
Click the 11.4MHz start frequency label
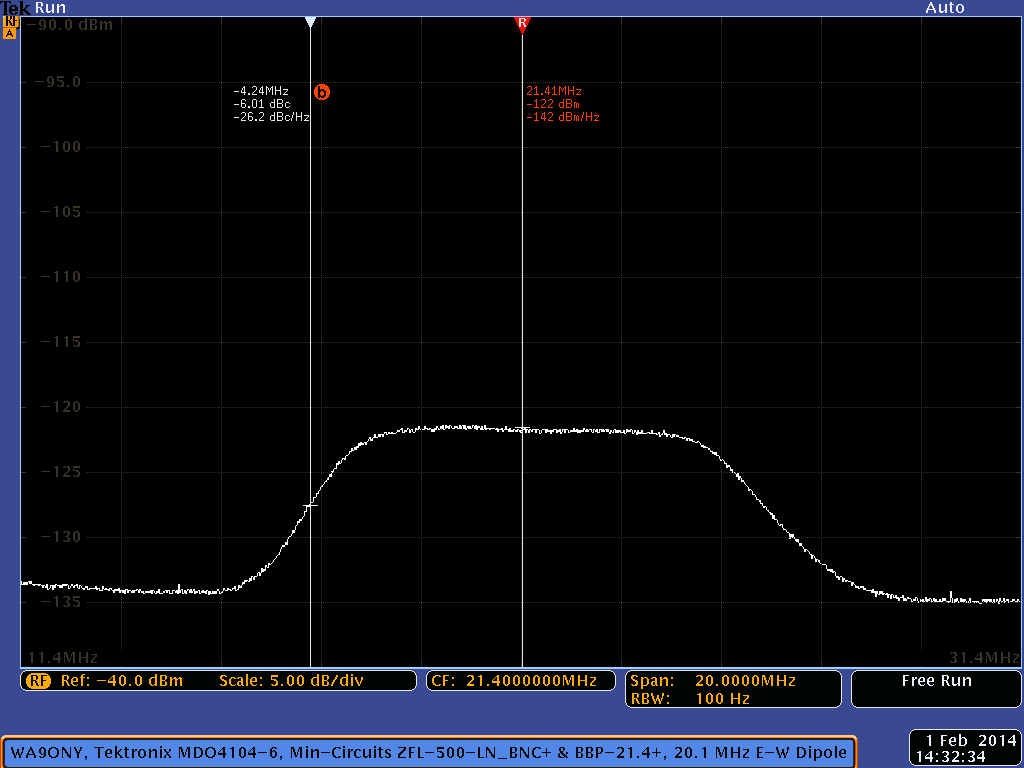62,657
